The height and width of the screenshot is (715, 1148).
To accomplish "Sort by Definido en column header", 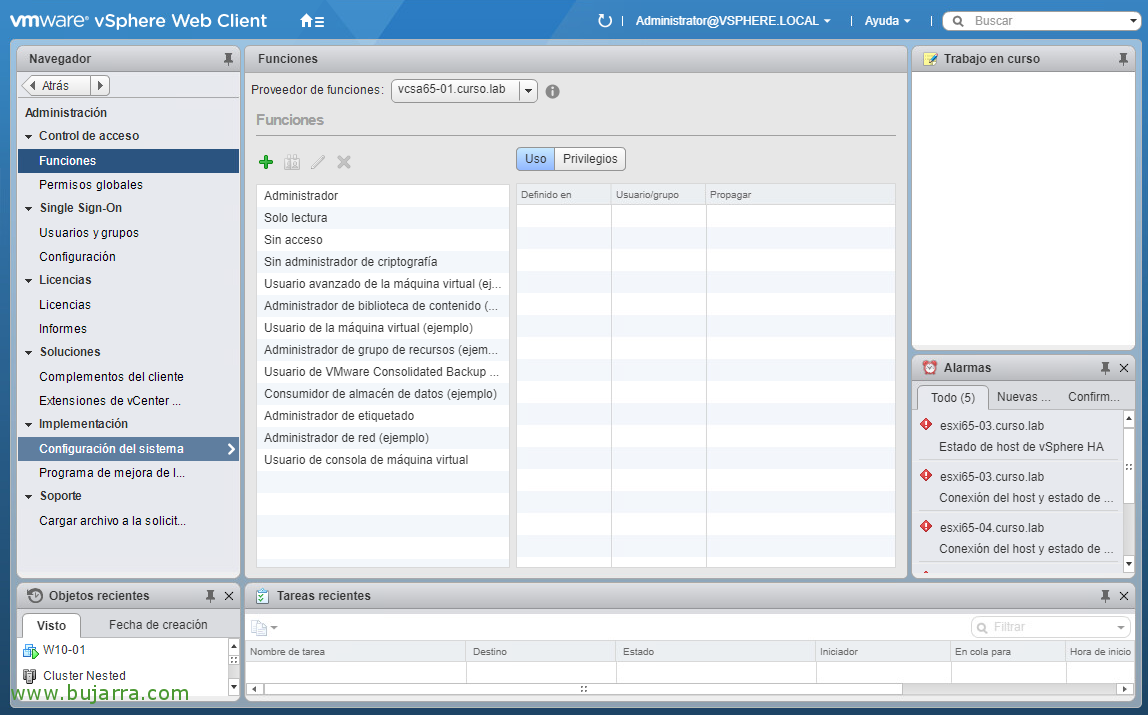I will coord(564,195).
